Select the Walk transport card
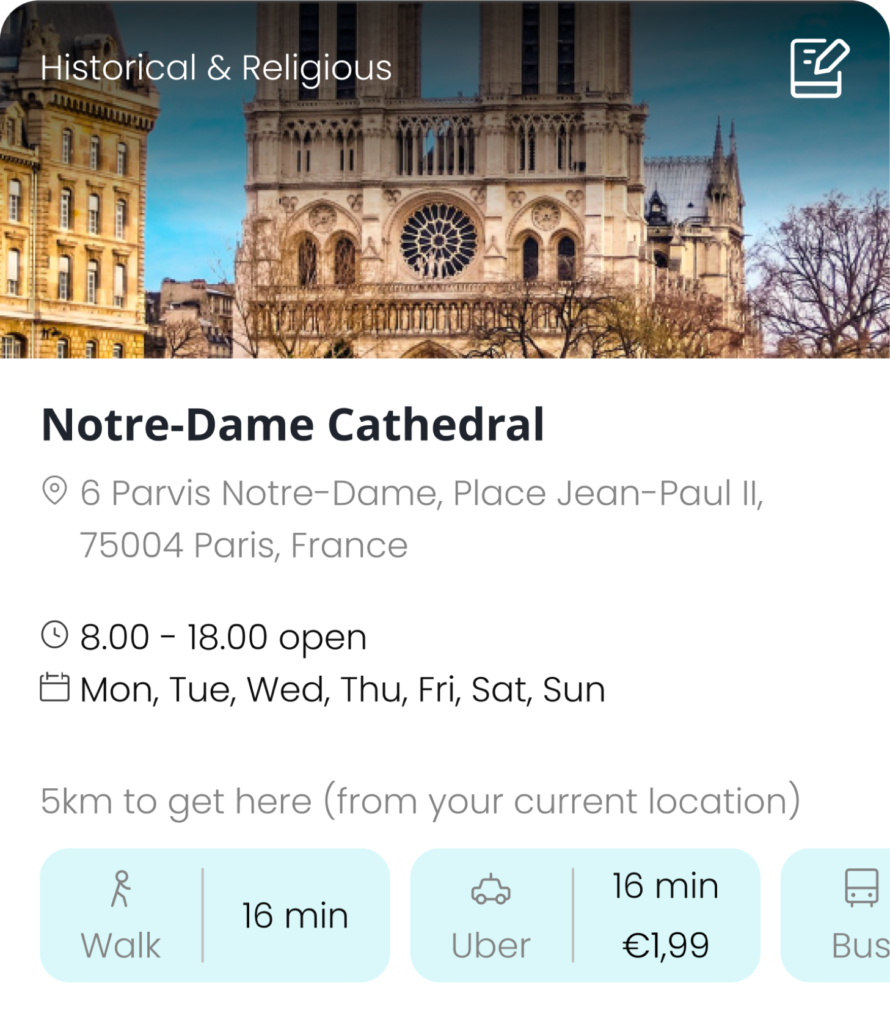890x1024 pixels. [214, 915]
